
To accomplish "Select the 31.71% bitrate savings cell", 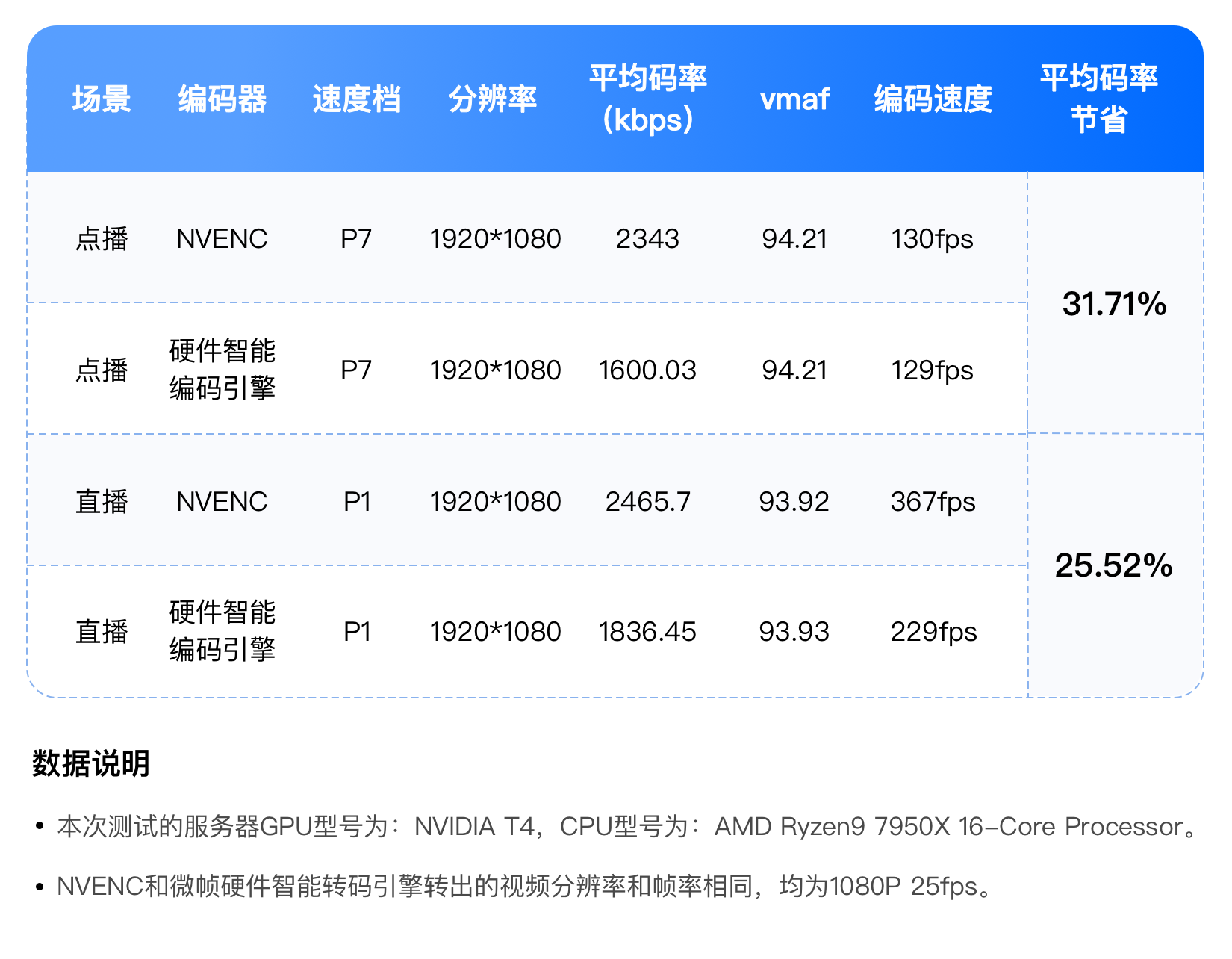I will (1114, 304).
